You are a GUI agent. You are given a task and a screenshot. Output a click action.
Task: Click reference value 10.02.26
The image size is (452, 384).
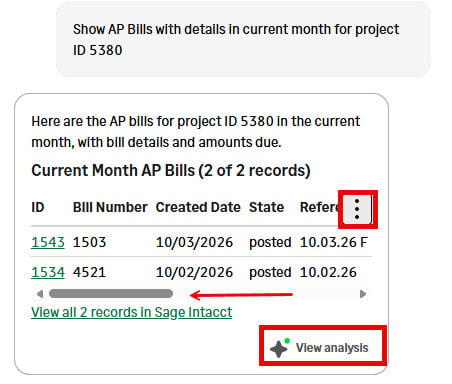328,272
